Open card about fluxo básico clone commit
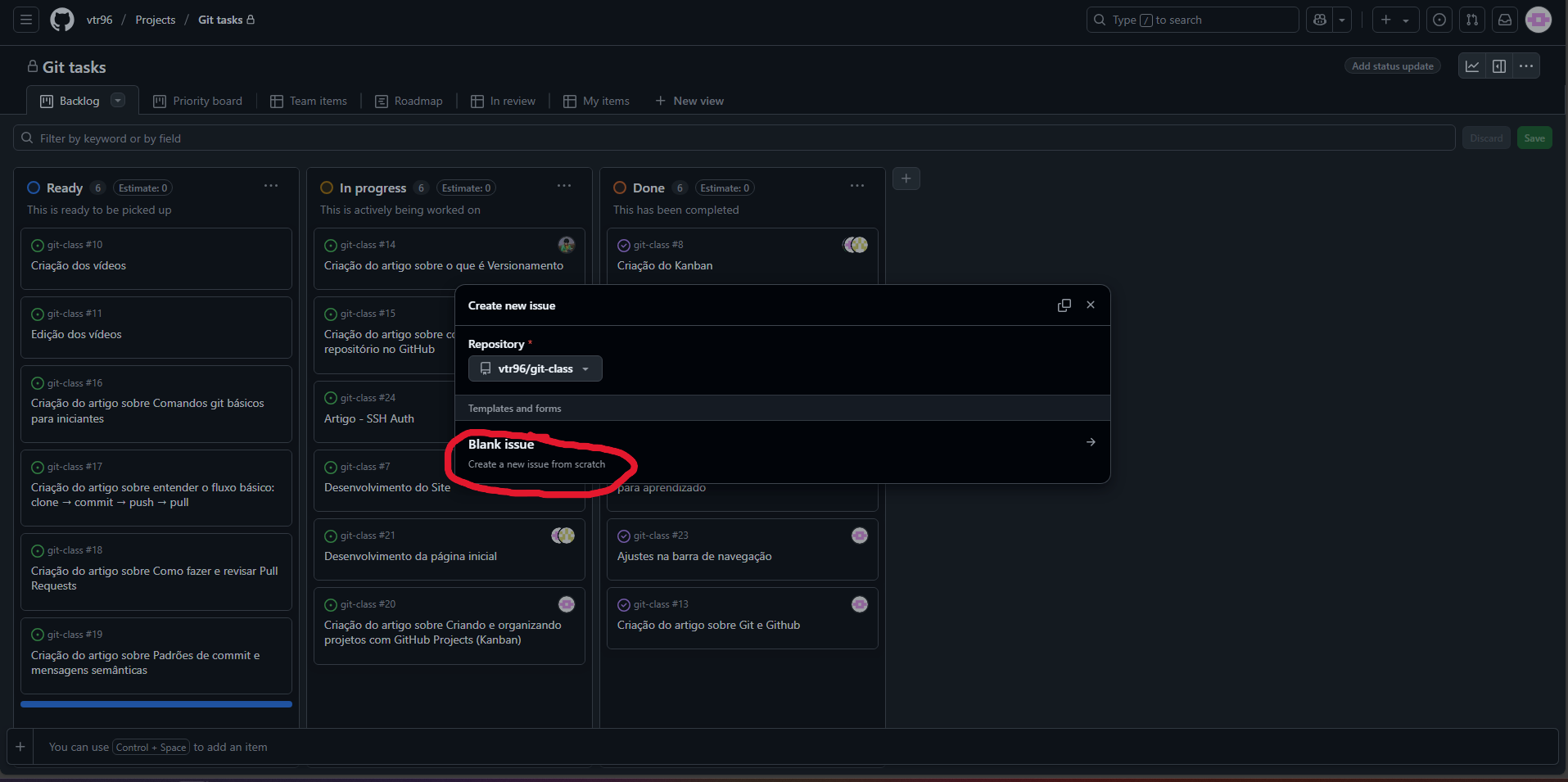The width and height of the screenshot is (1568, 782). pyautogui.click(x=152, y=495)
